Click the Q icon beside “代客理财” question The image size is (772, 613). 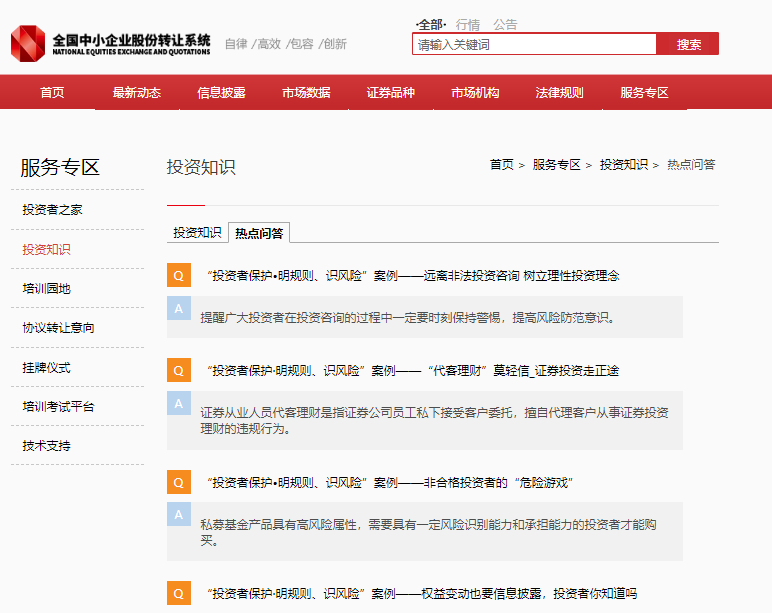point(178,370)
